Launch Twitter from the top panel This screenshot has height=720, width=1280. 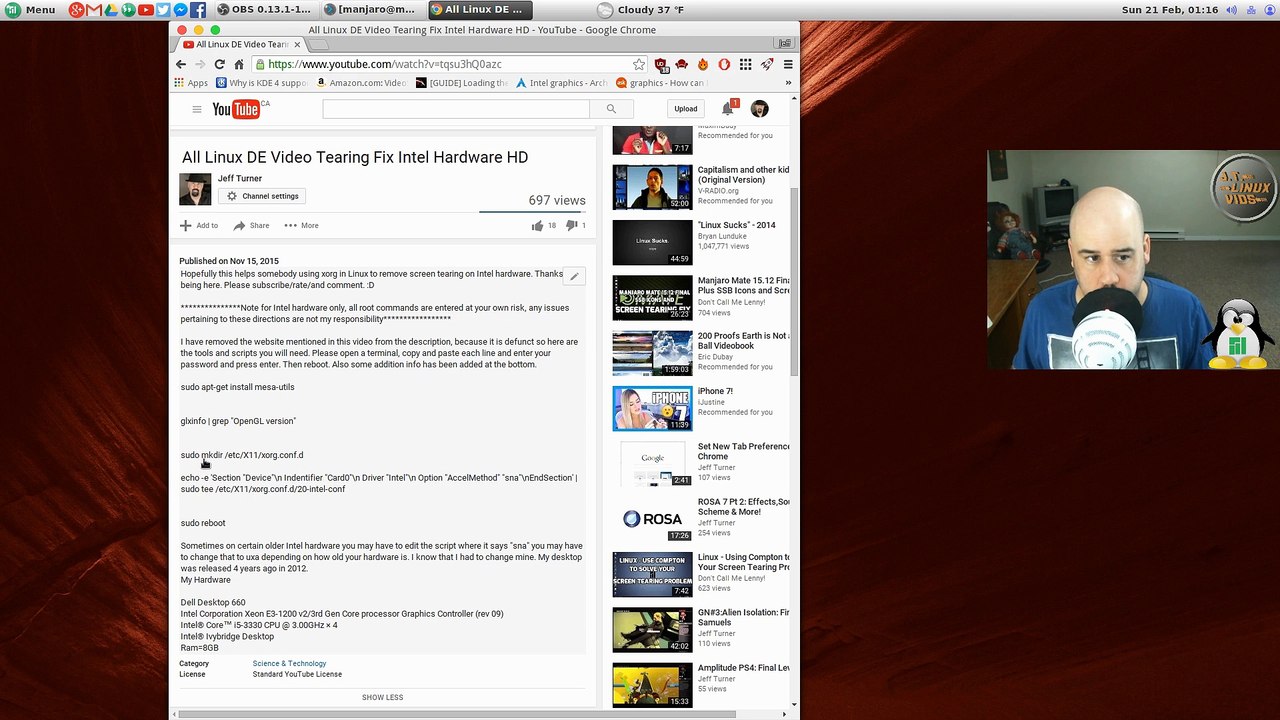coord(163,10)
